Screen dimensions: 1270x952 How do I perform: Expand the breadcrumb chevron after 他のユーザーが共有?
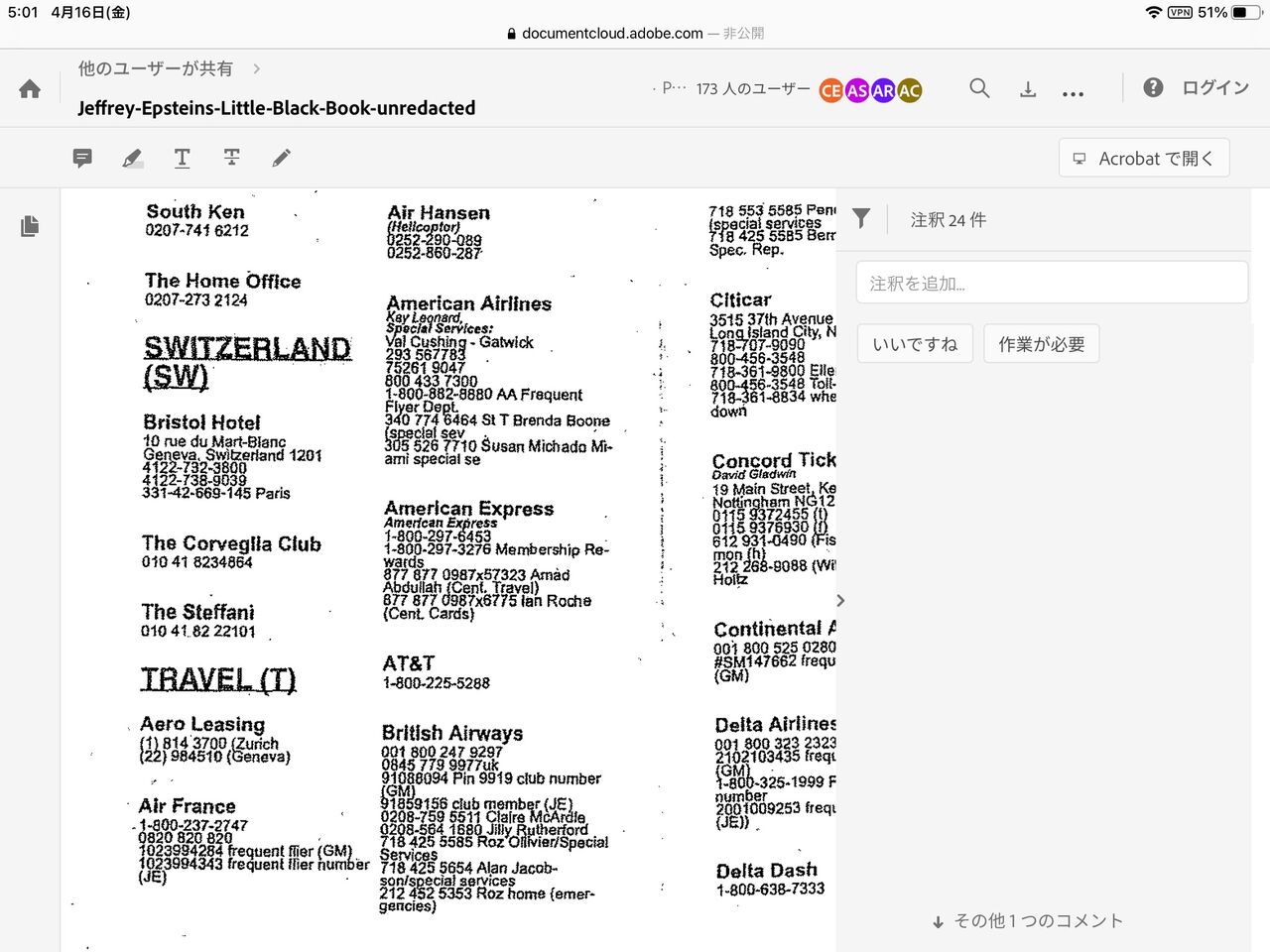point(257,68)
